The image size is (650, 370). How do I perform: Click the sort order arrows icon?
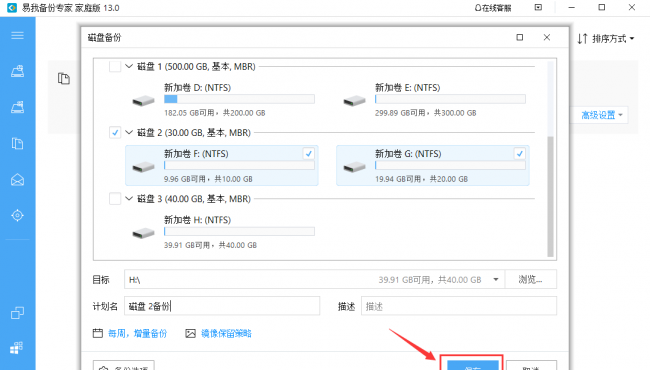pyautogui.click(x=582, y=39)
